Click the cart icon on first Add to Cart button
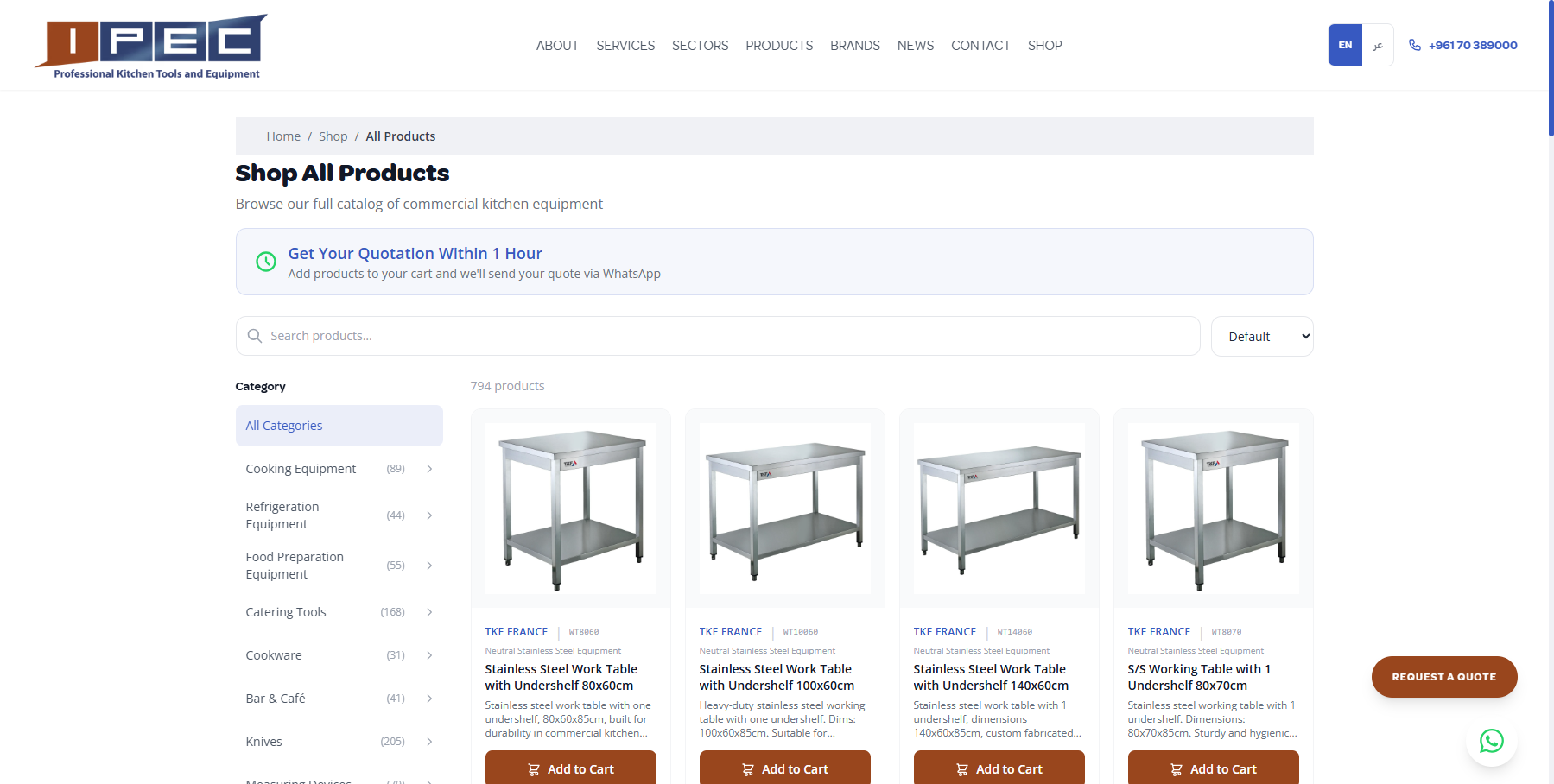The width and height of the screenshot is (1554, 784). click(x=535, y=768)
